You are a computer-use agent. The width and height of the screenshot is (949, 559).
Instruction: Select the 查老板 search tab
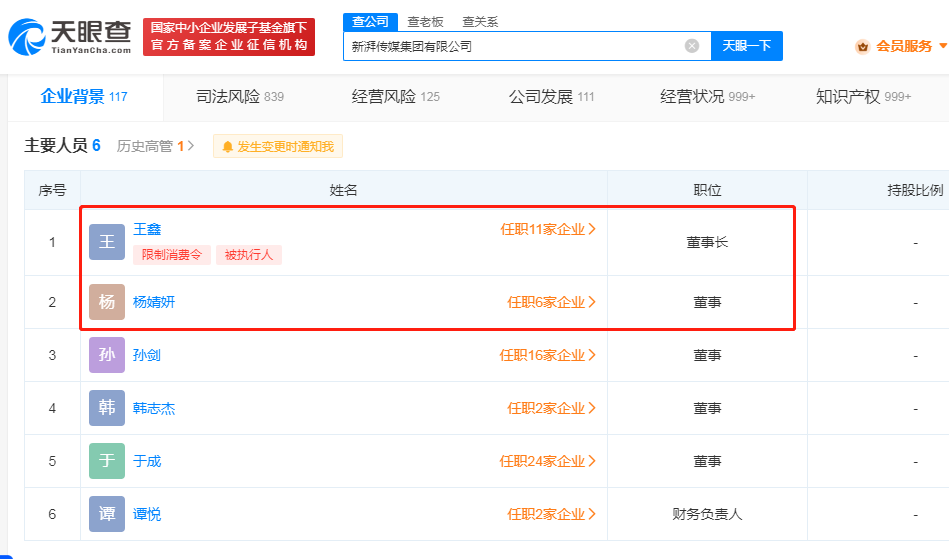(x=425, y=21)
